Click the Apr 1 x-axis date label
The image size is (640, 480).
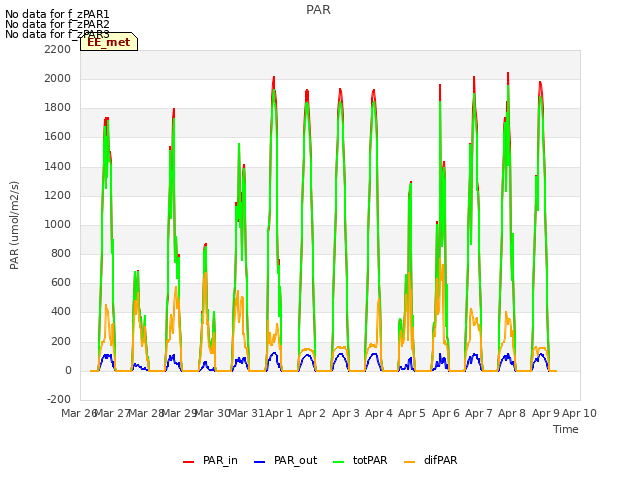click(279, 413)
